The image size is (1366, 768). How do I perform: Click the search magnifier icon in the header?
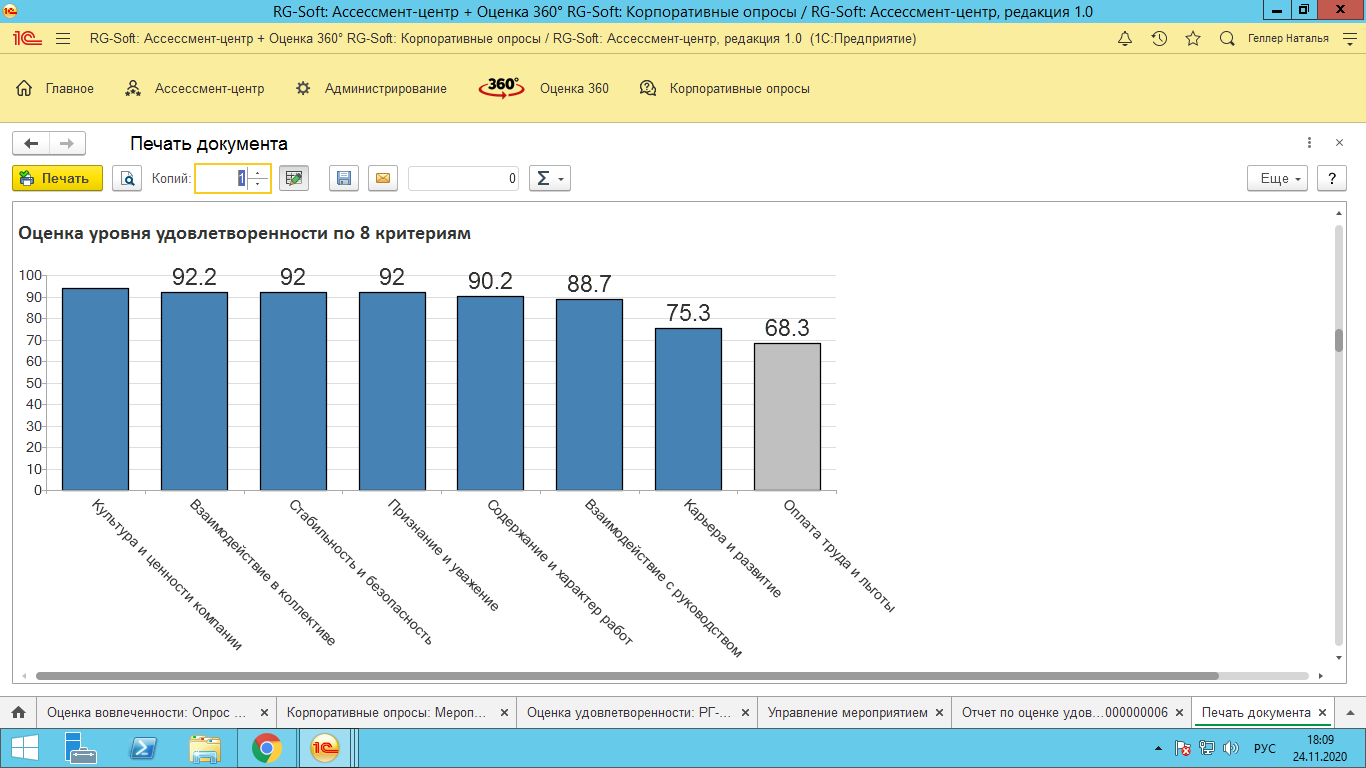[1227, 39]
